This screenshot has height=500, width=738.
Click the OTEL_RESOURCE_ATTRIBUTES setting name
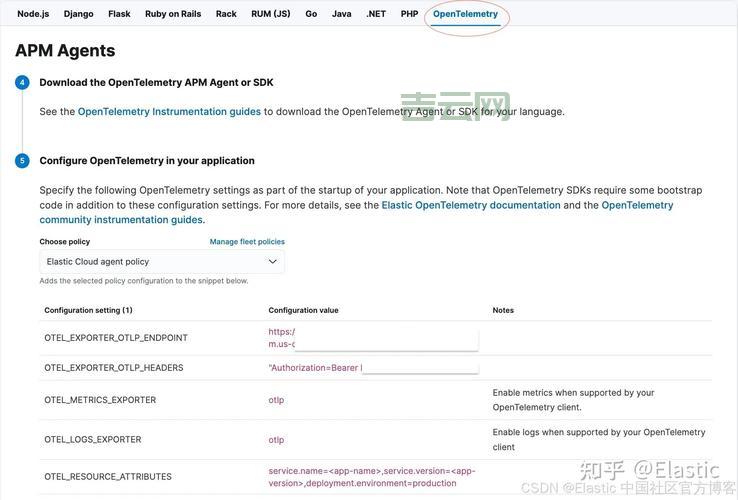pos(108,476)
